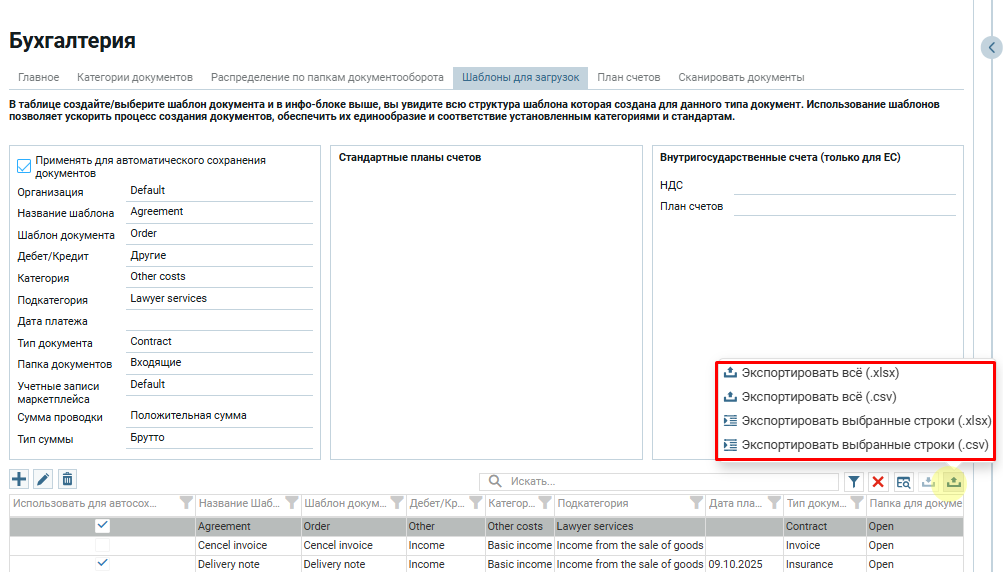Image resolution: width=1003 pixels, height=572 pixels.
Task: Choose 'Экспортировать выбранные строки (.csv)' option
Action: tap(864, 445)
